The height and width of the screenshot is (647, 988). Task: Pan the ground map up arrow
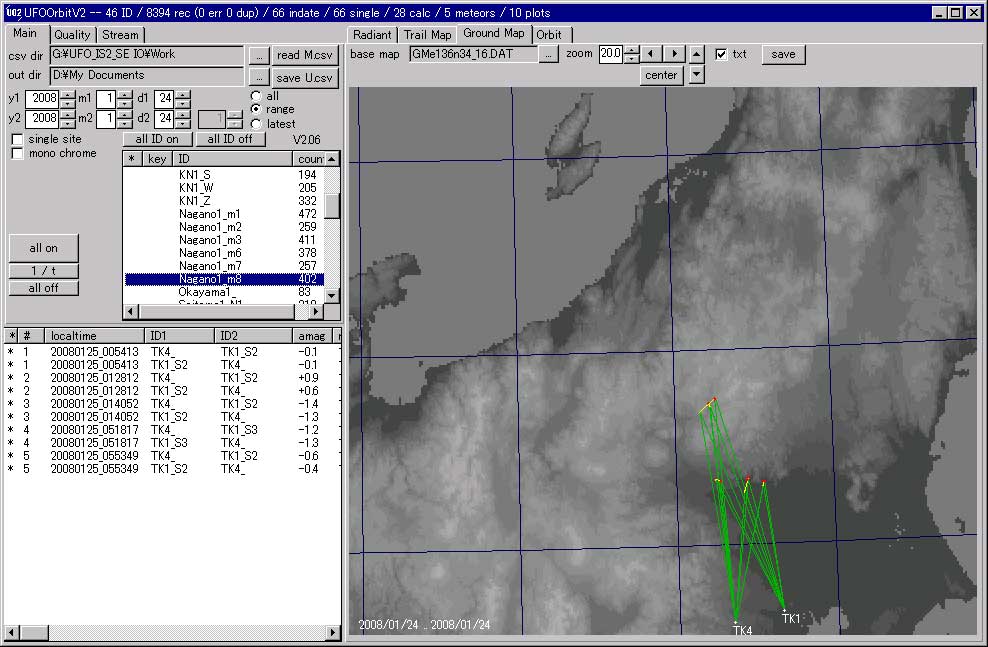[x=697, y=54]
